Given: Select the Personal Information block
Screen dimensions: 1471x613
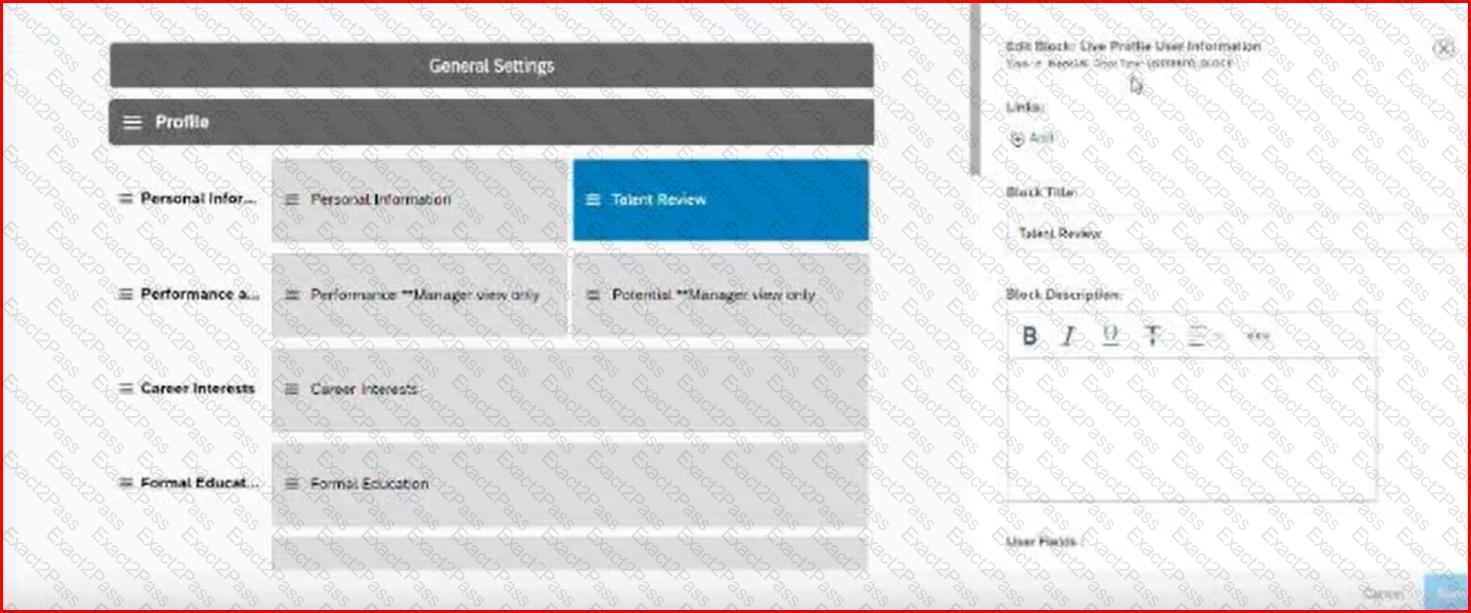Looking at the screenshot, I should point(419,200).
